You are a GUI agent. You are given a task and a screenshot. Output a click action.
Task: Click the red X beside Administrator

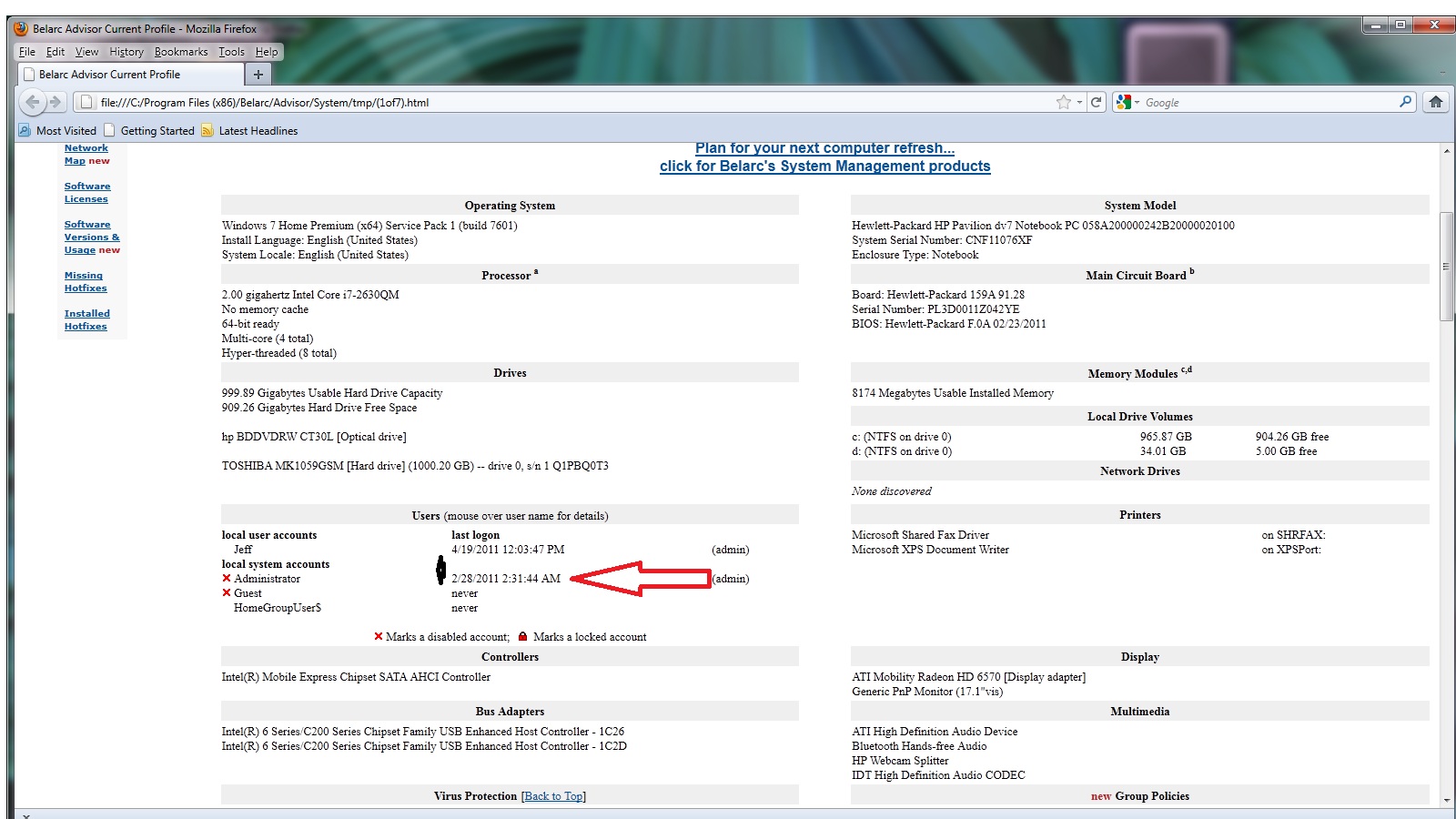(227, 578)
